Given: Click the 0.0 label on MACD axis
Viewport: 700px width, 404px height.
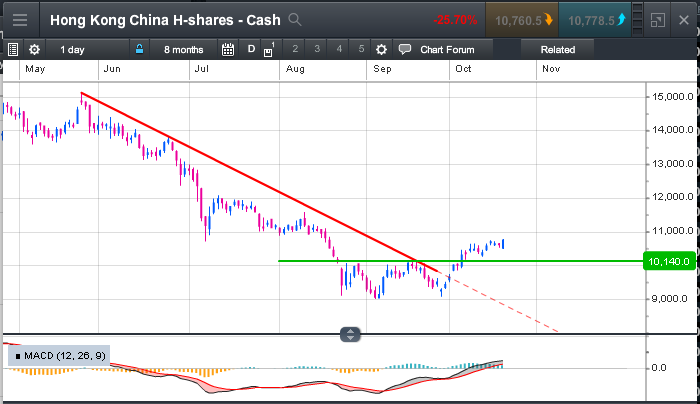Looking at the screenshot, I should pyautogui.click(x=659, y=368).
